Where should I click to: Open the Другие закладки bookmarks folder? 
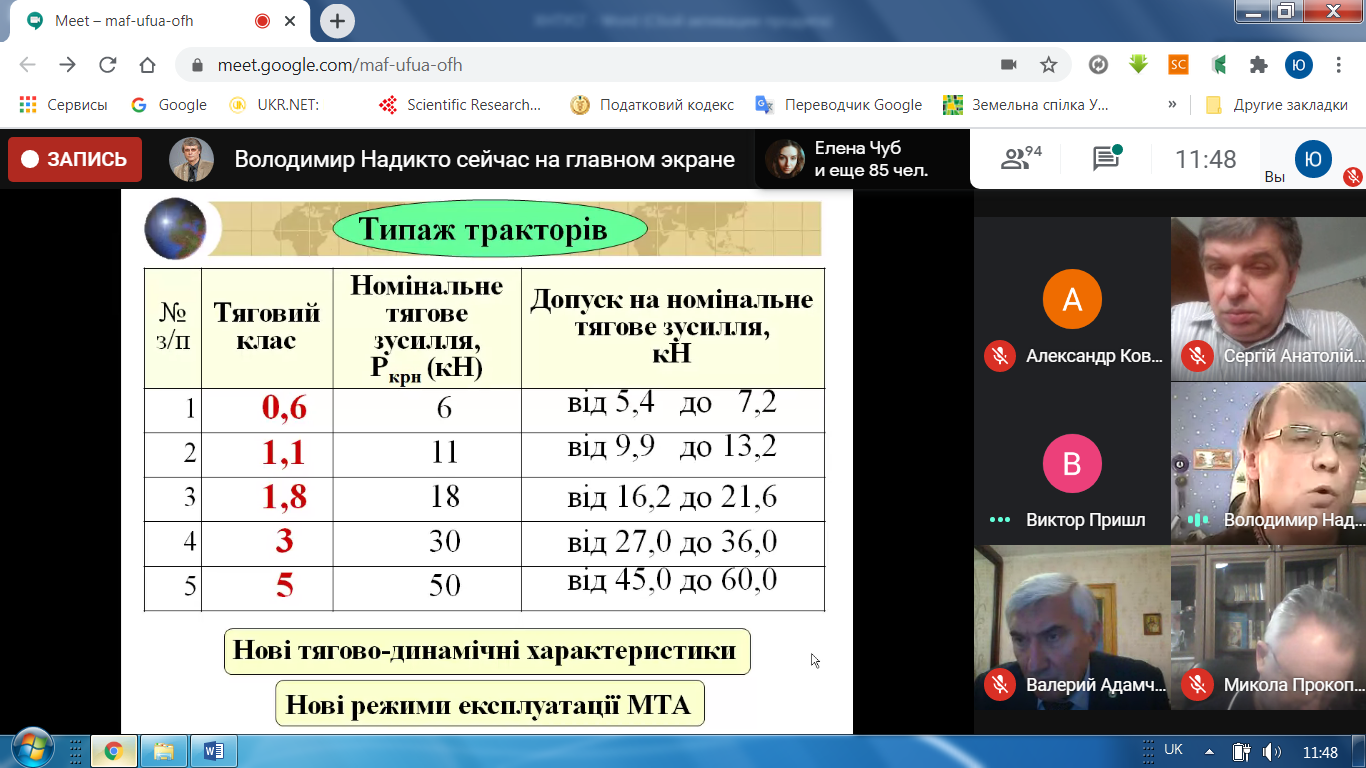click(1276, 104)
